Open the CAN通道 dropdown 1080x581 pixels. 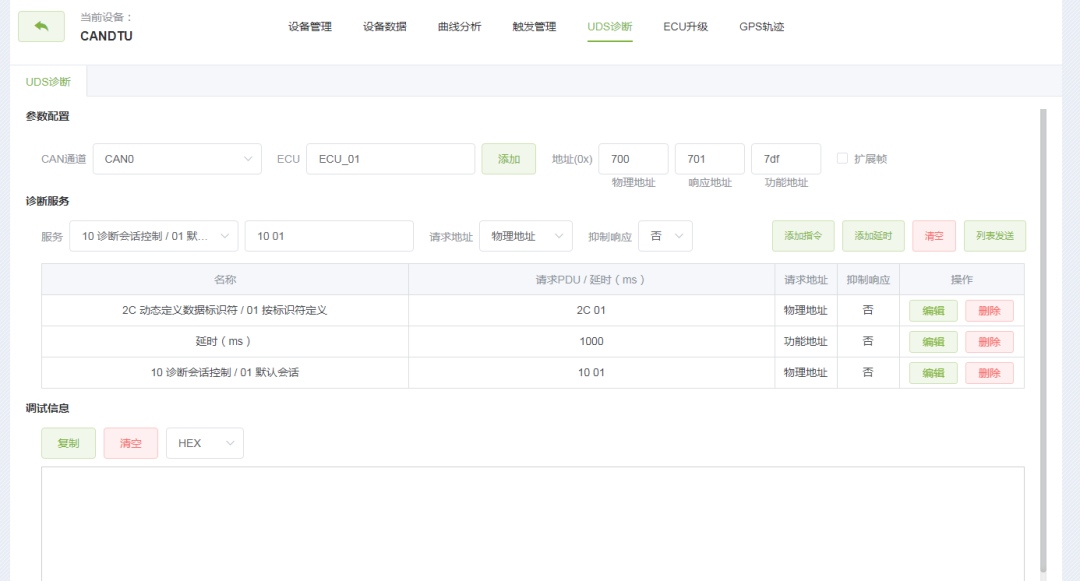pos(177,159)
